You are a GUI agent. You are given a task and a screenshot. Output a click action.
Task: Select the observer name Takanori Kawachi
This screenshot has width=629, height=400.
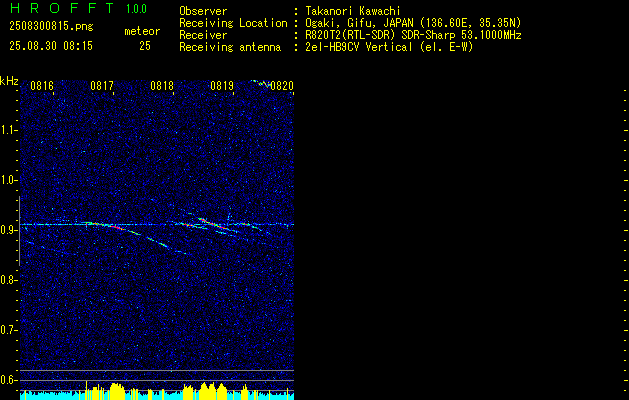click(353, 11)
